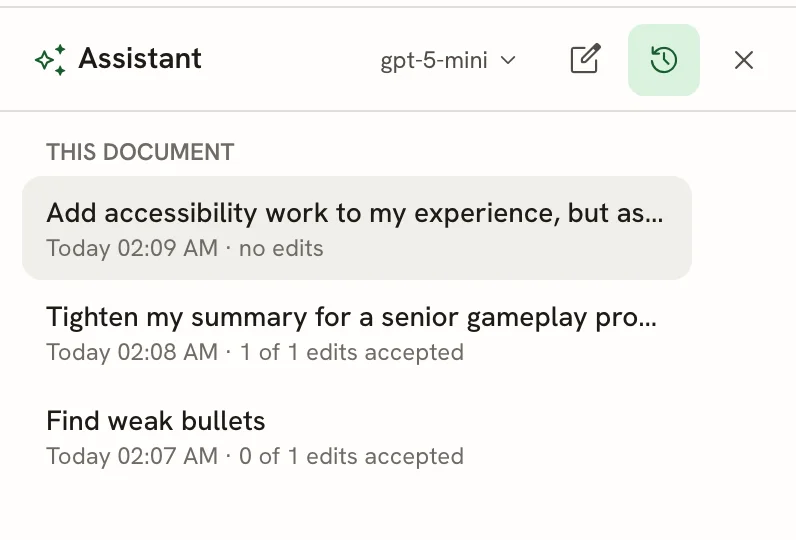Click "Today 02:09 AM" timestamp

(132, 249)
